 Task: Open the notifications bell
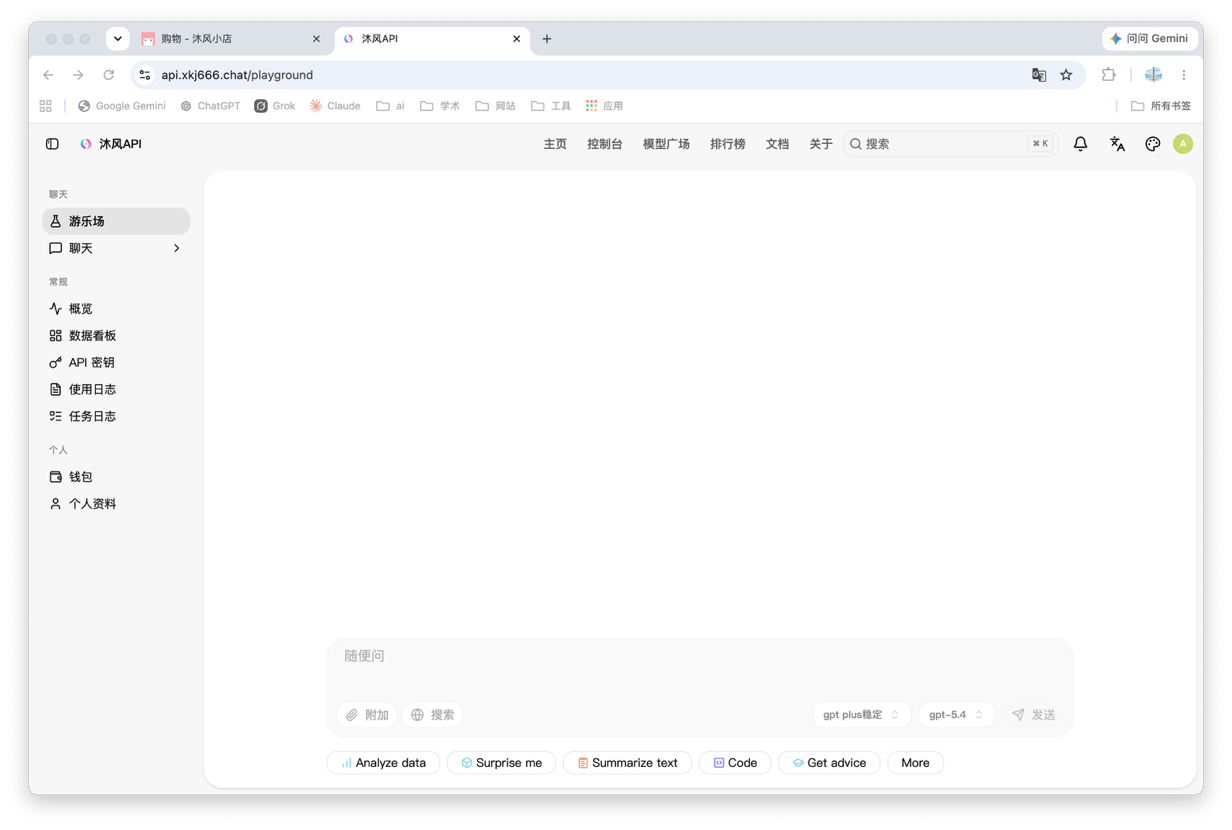point(1080,144)
